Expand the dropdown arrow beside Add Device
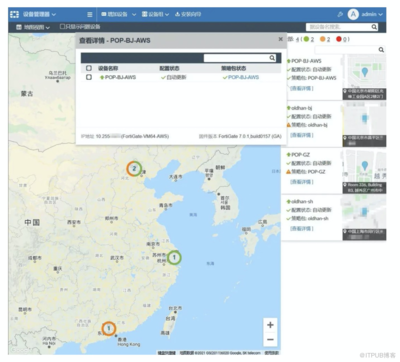Screen dimensions: 400x362 point(134,14)
